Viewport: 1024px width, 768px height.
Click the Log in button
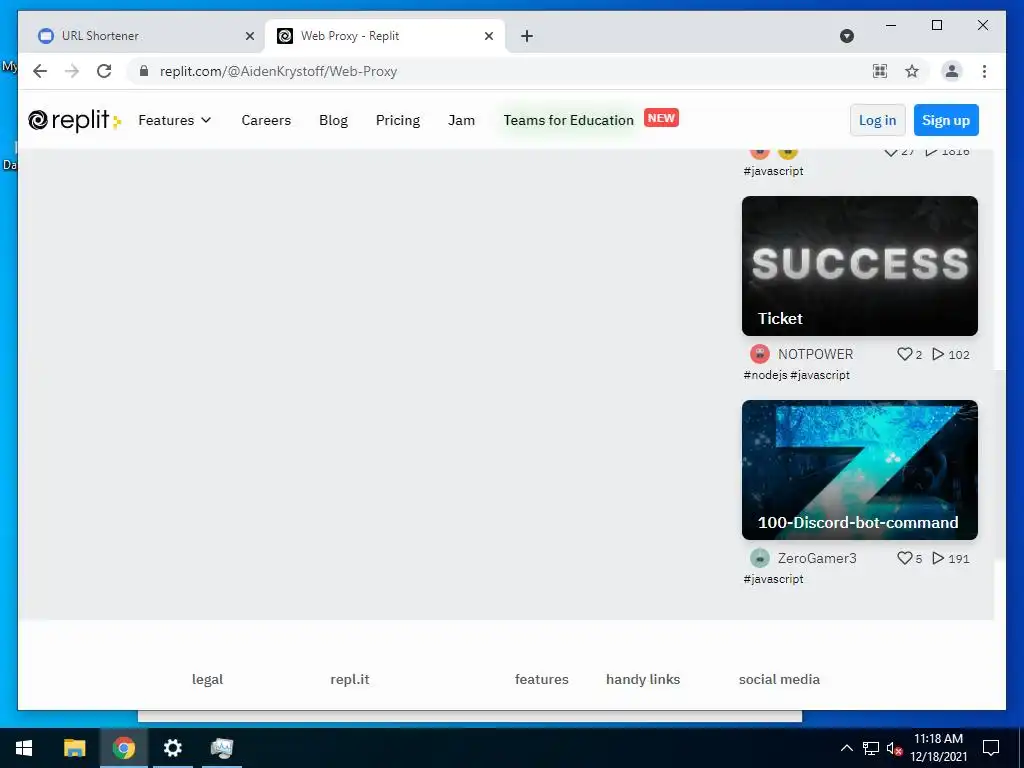click(877, 120)
